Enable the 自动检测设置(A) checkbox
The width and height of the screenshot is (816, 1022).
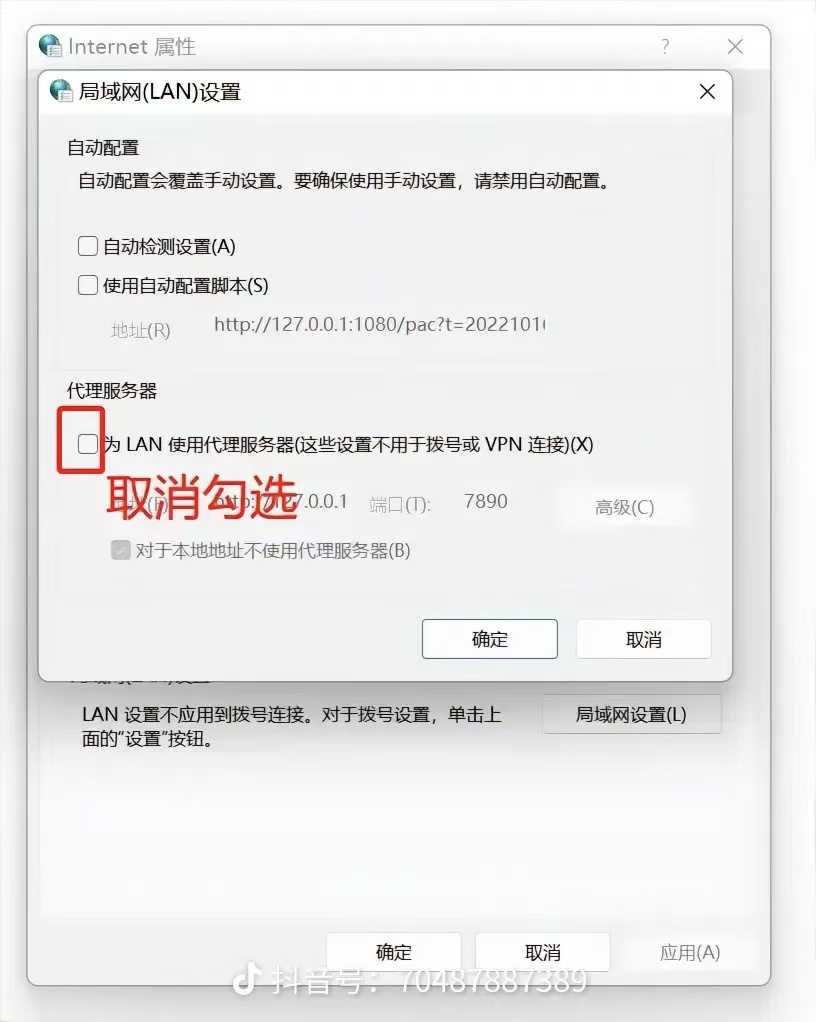point(88,246)
